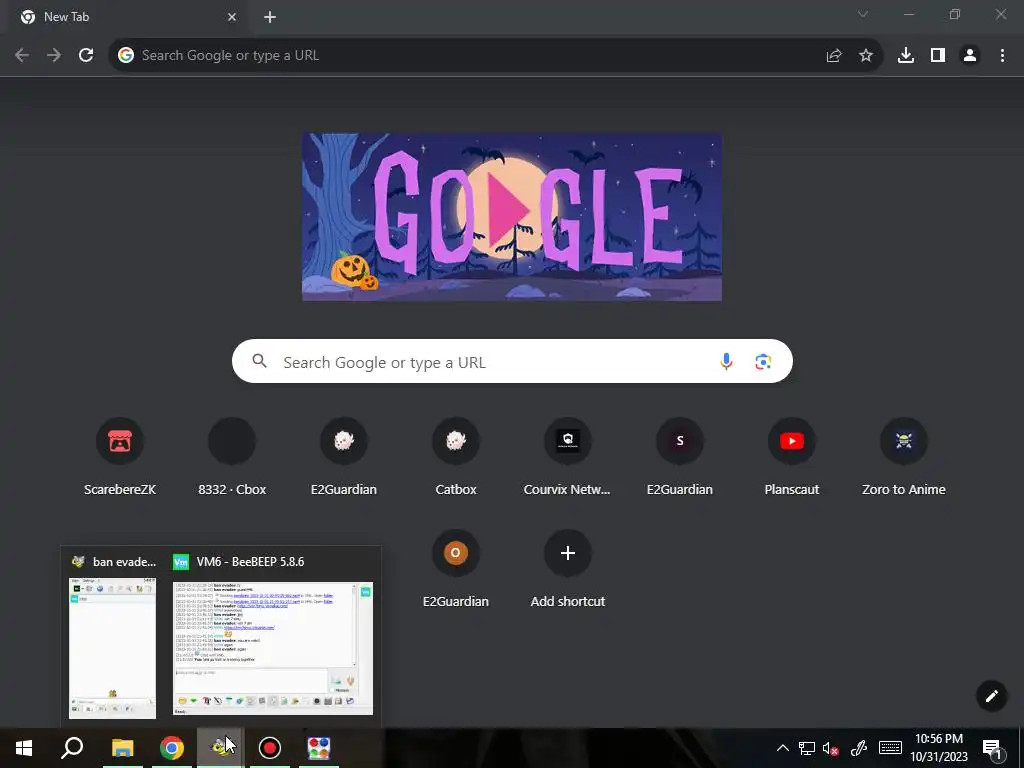Open the pen workspace tray icon
Viewport: 1024px width, 768px height.
(858, 748)
